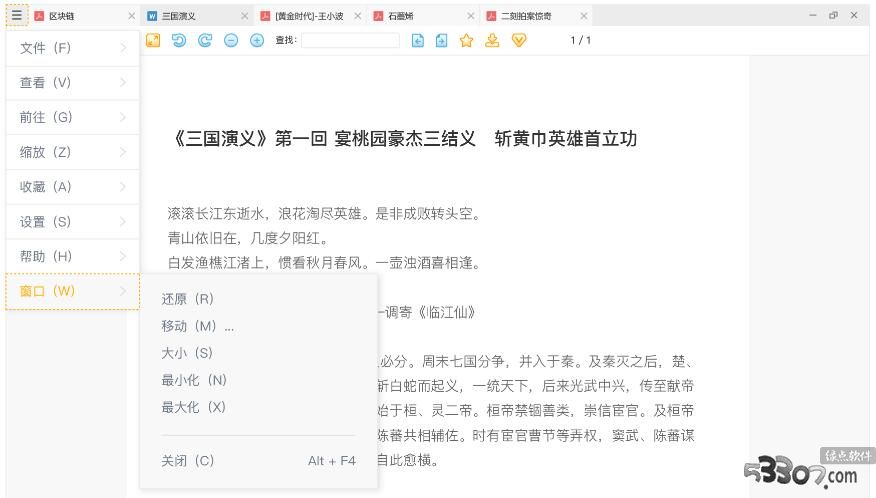Rotate the page clockwise
Viewport: 876px width, 498px height.
(205, 40)
